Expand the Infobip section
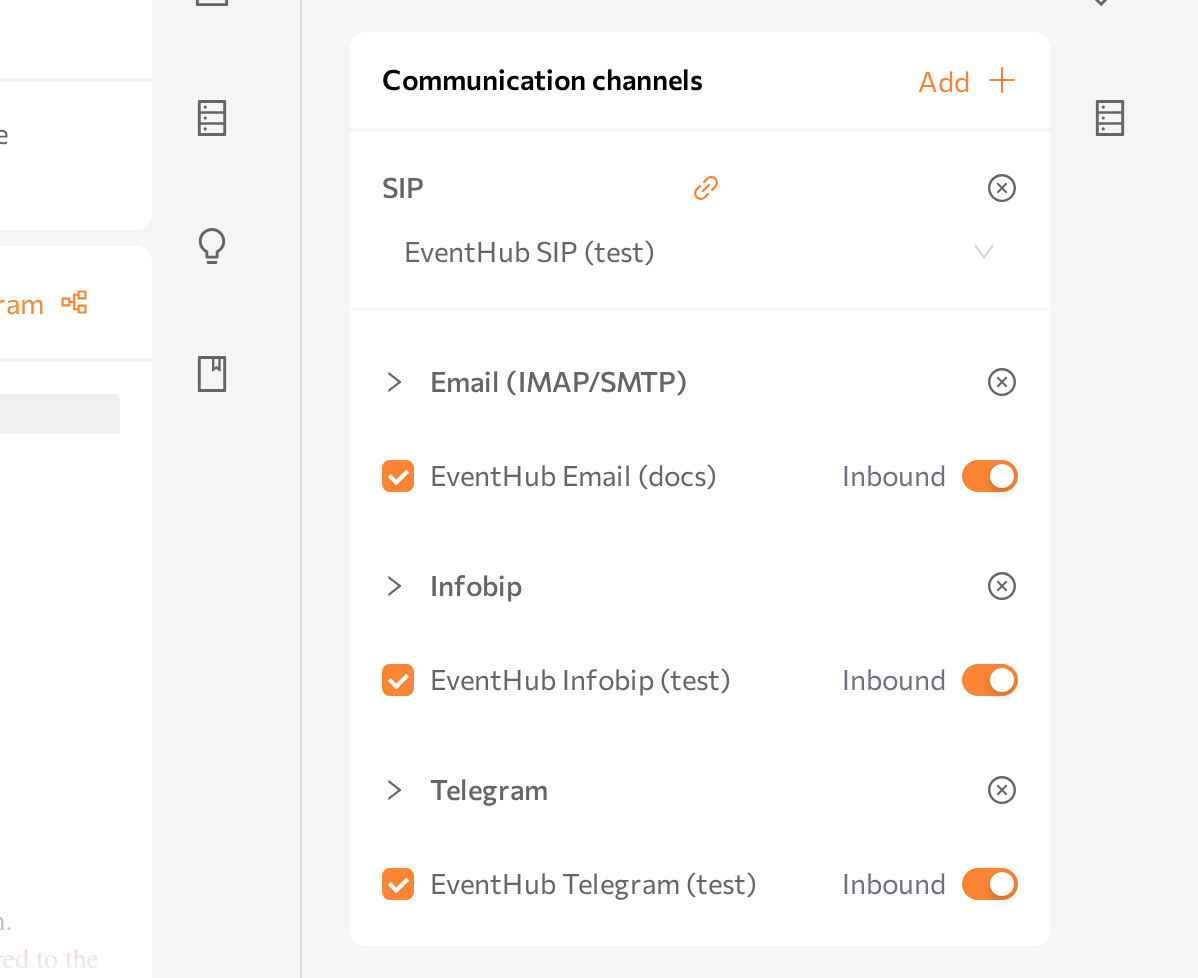 point(394,586)
